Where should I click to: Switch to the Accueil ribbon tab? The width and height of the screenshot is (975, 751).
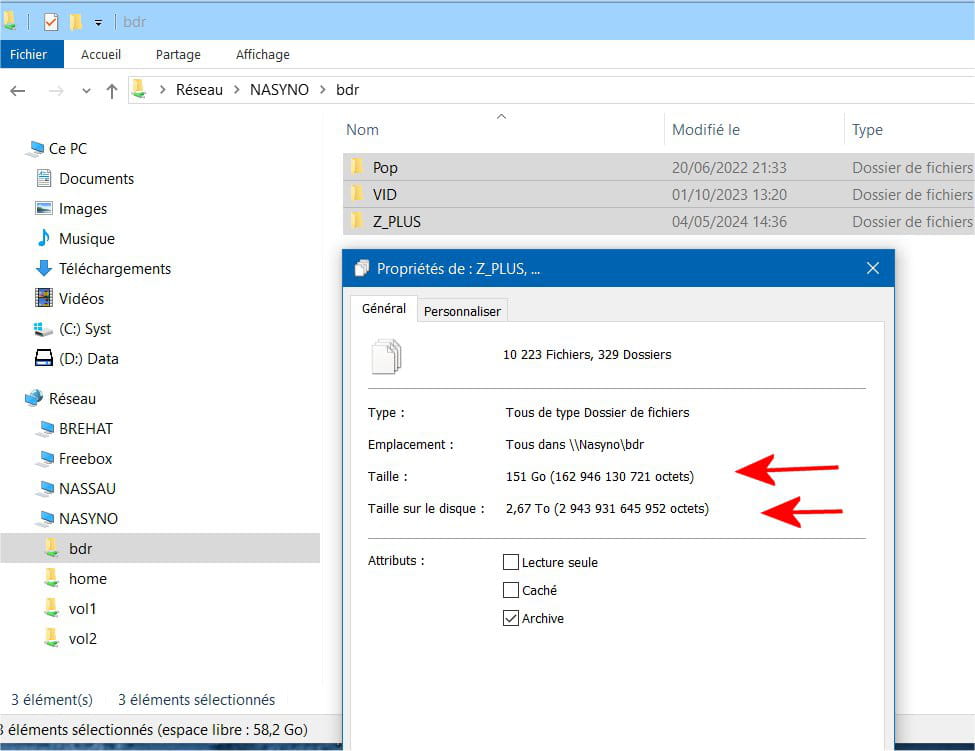[101, 55]
